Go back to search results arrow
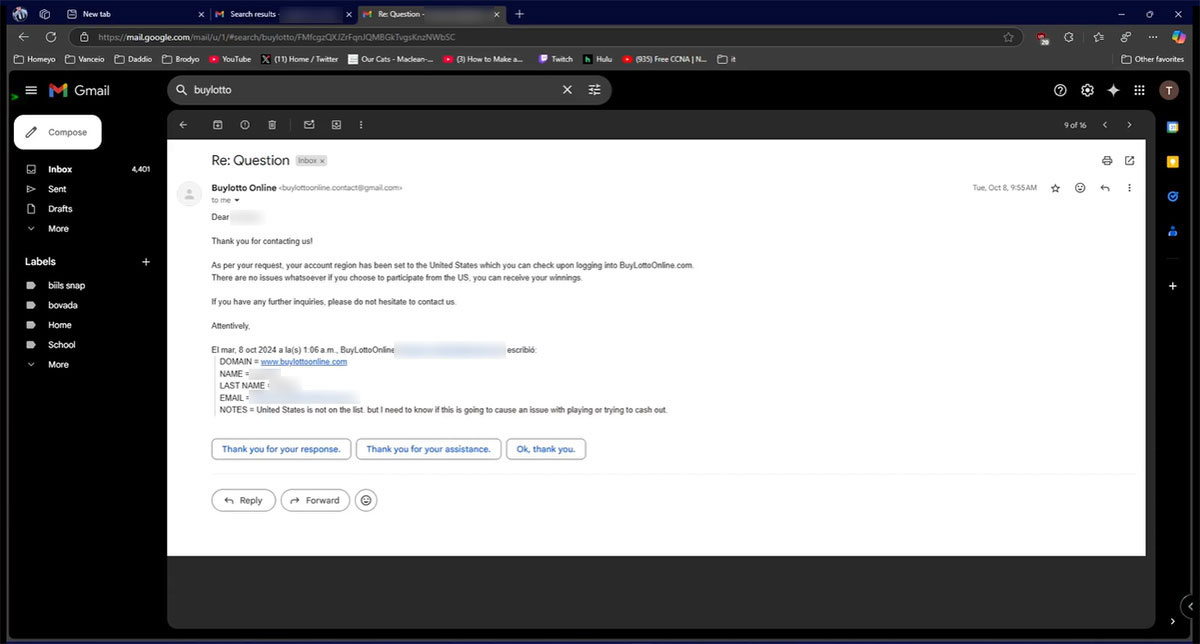Viewport: 1200px width, 644px height. pos(183,125)
